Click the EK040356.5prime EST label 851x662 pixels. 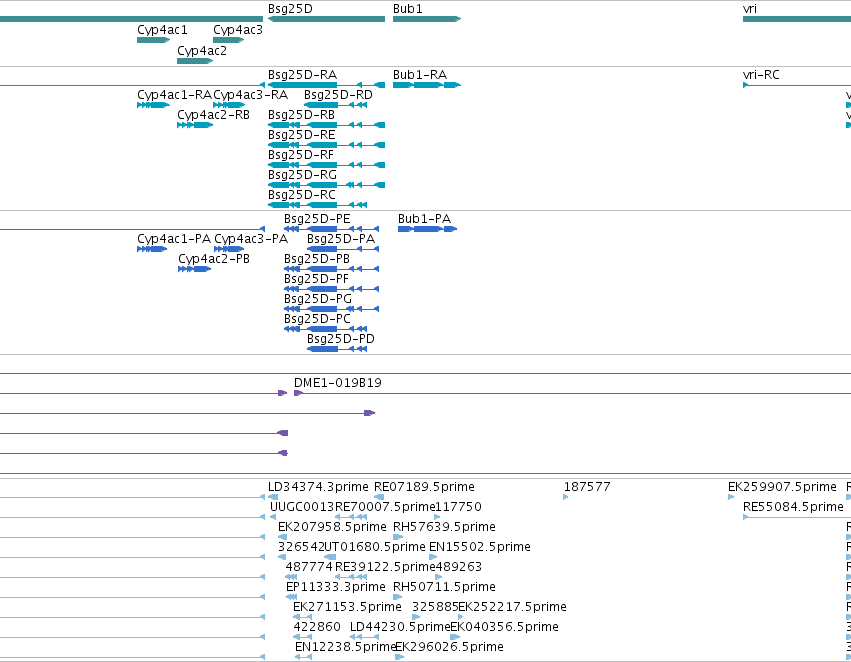point(505,627)
